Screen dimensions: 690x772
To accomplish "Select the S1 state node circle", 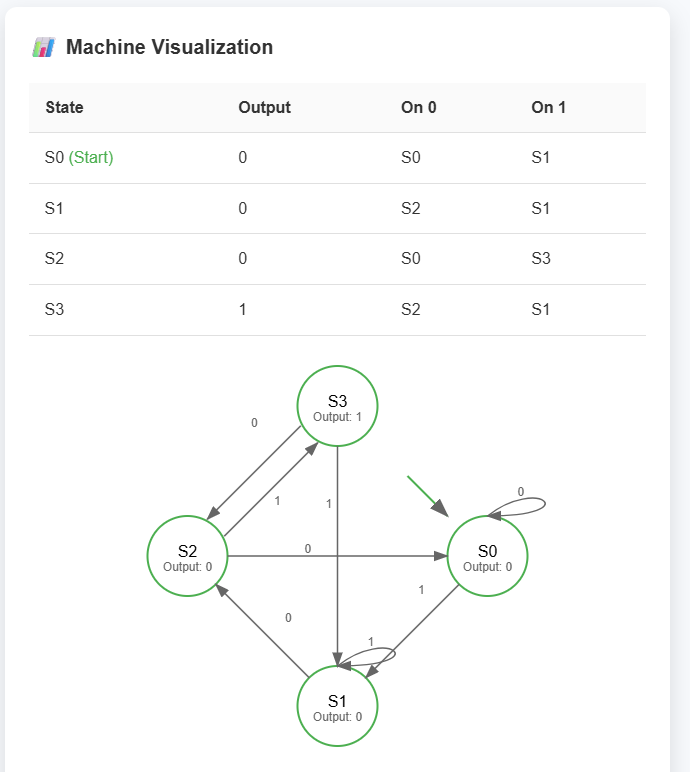I will point(337,706).
